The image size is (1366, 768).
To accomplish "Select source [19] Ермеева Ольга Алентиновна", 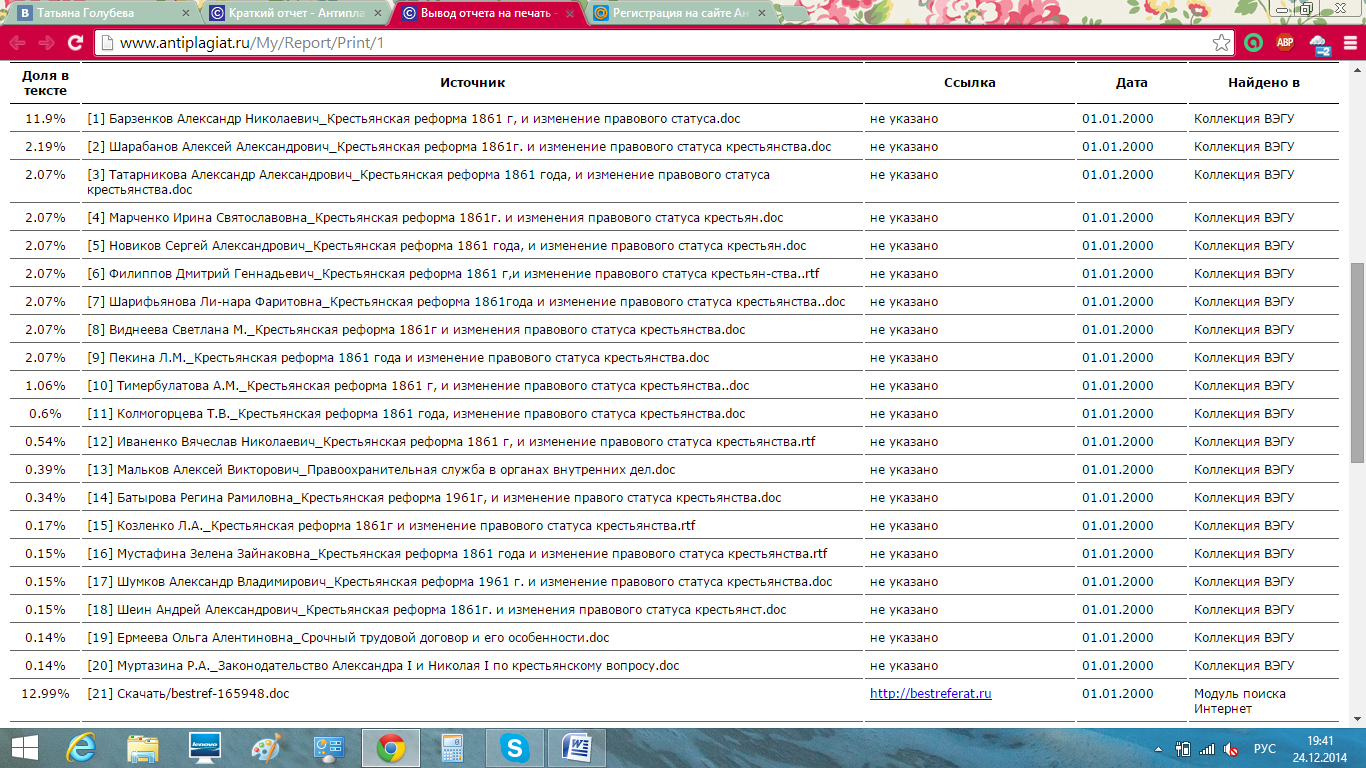I will tap(348, 637).
